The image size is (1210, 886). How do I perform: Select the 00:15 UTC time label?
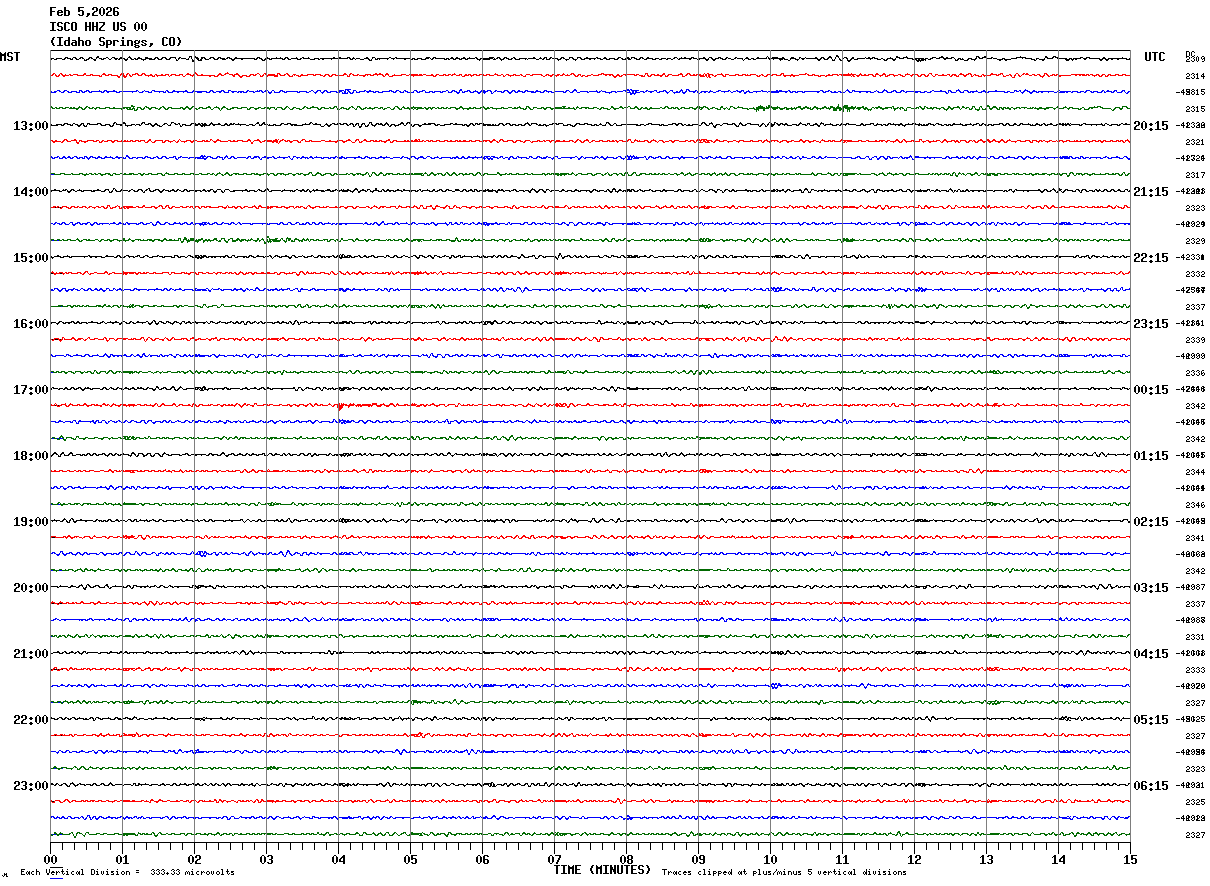pyautogui.click(x=1150, y=390)
